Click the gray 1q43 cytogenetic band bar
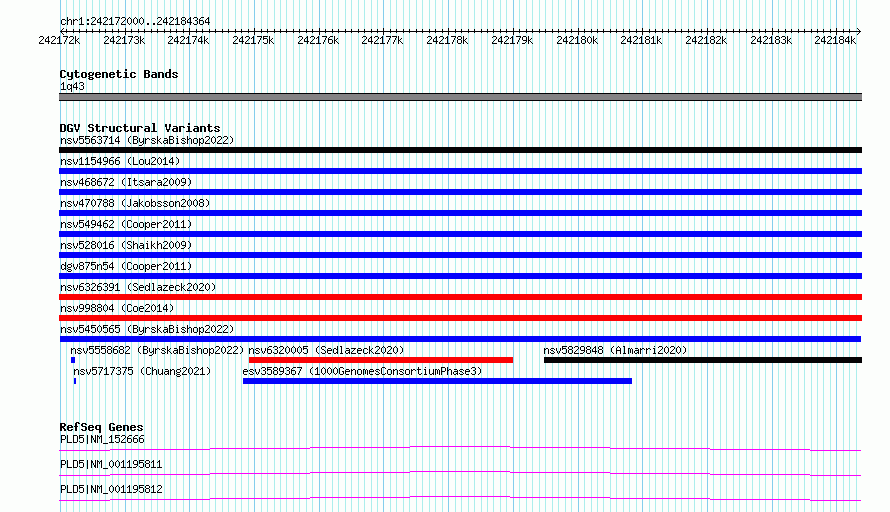 click(x=460, y=97)
